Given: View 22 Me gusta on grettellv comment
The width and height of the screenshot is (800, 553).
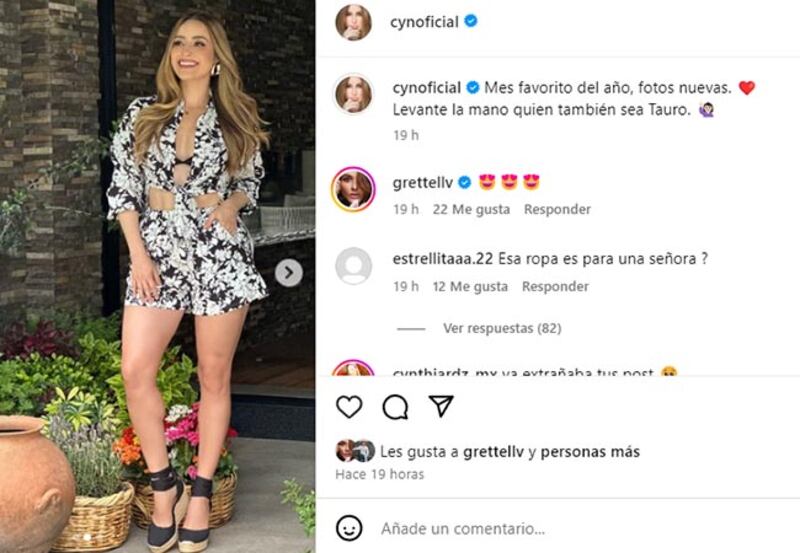Looking at the screenshot, I should [471, 209].
